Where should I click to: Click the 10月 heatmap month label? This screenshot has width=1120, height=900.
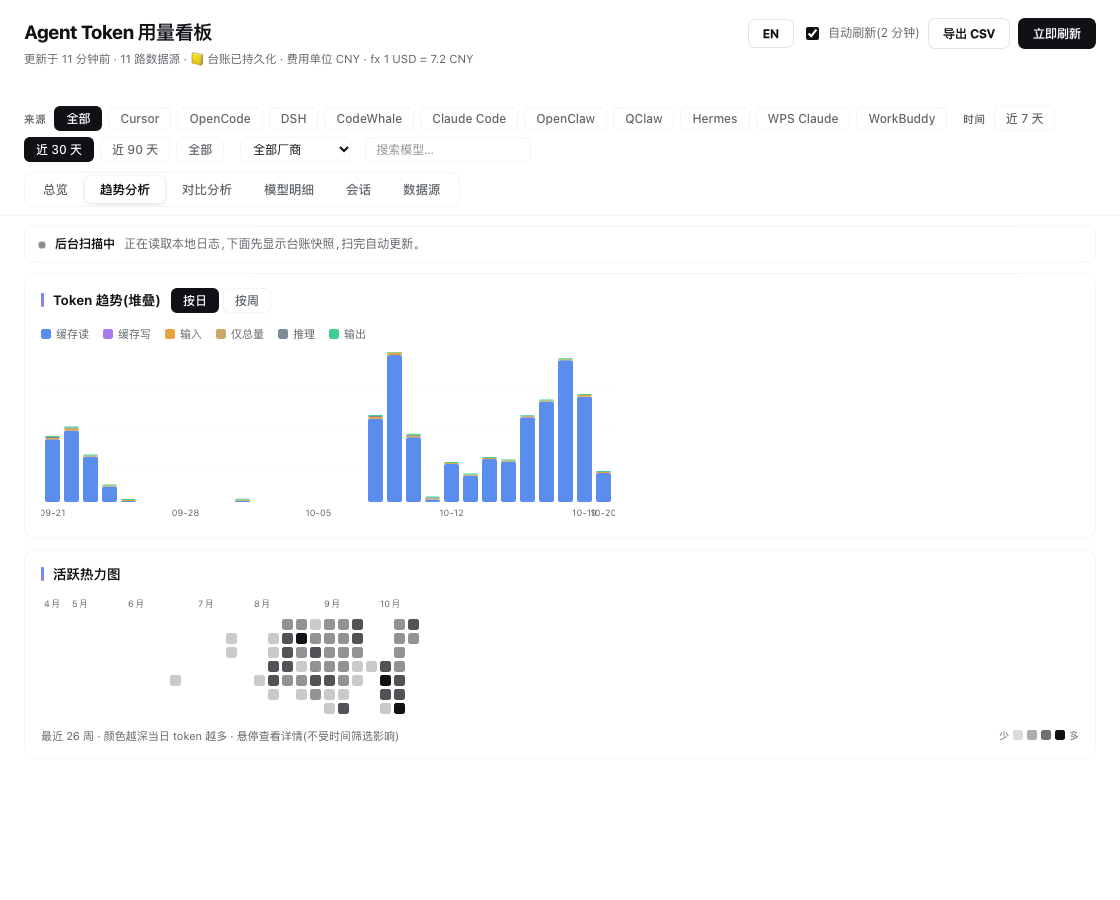coord(390,604)
